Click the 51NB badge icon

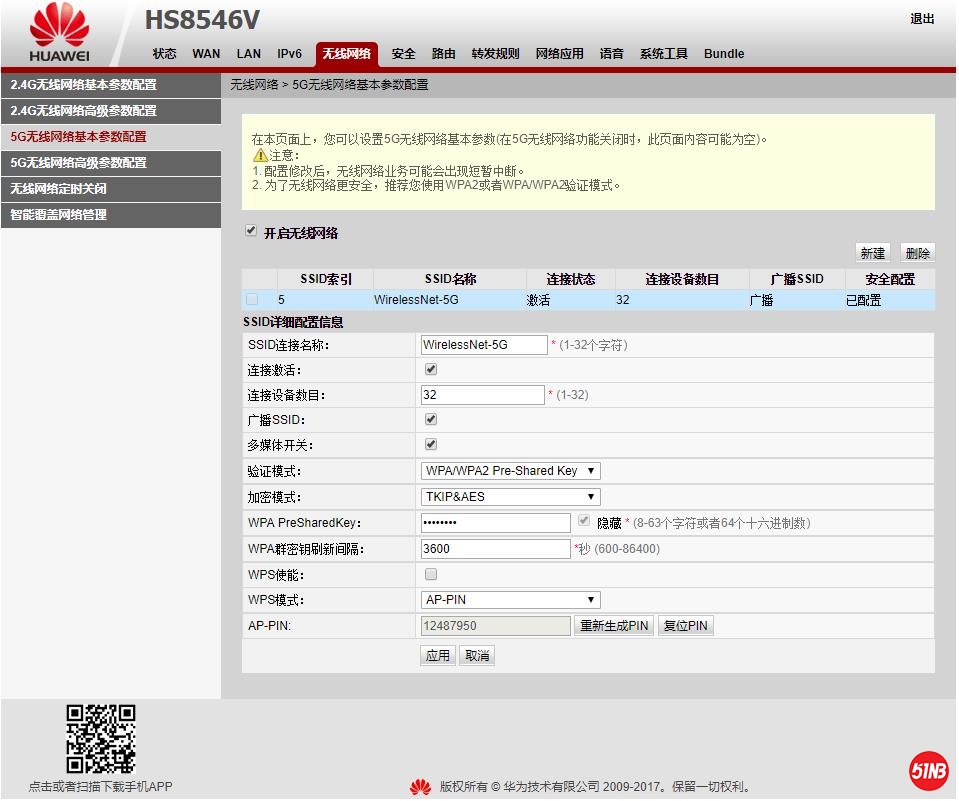(928, 770)
